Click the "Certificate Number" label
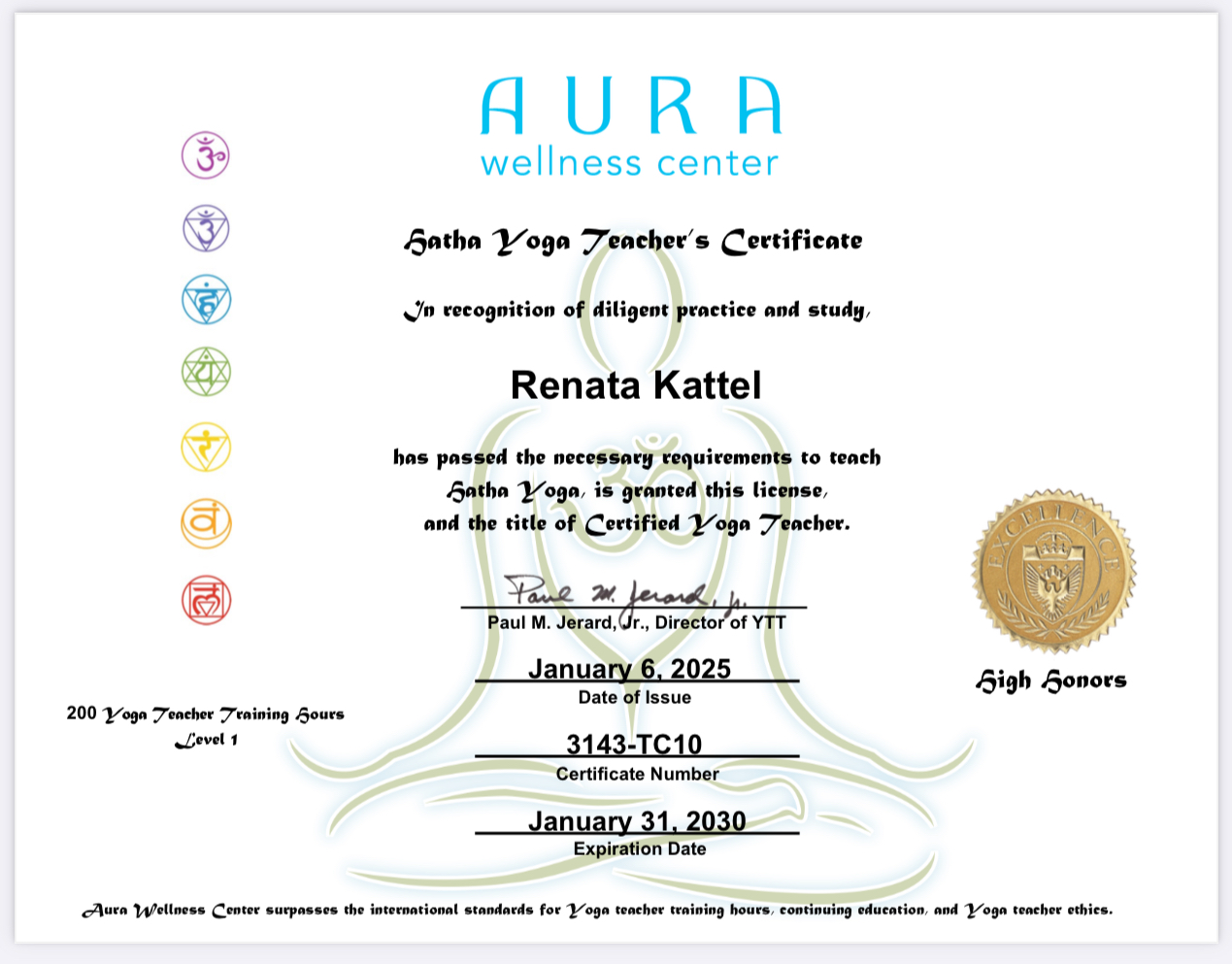 pos(638,774)
